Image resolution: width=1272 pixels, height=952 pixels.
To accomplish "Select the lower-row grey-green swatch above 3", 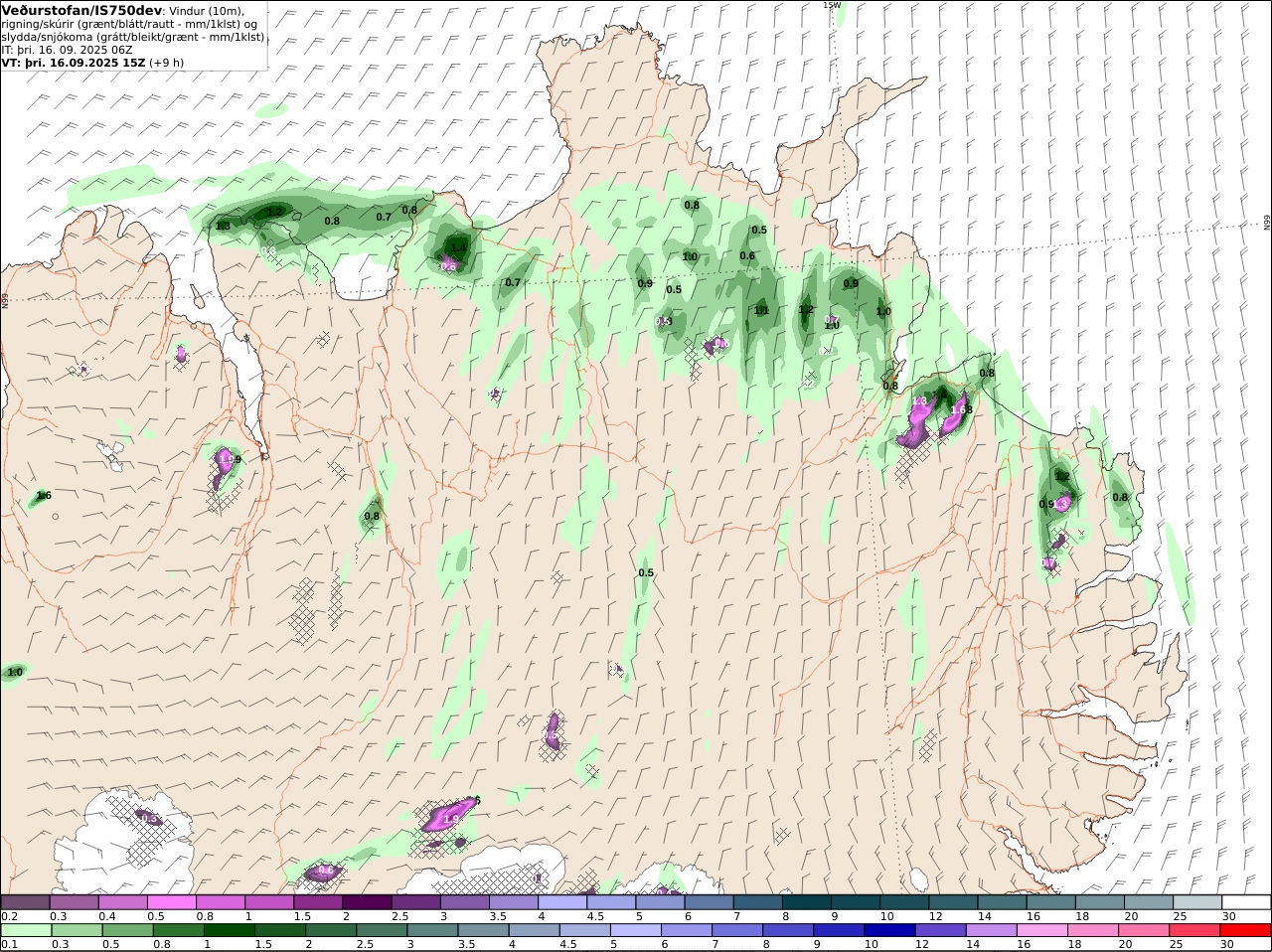I will (432, 931).
